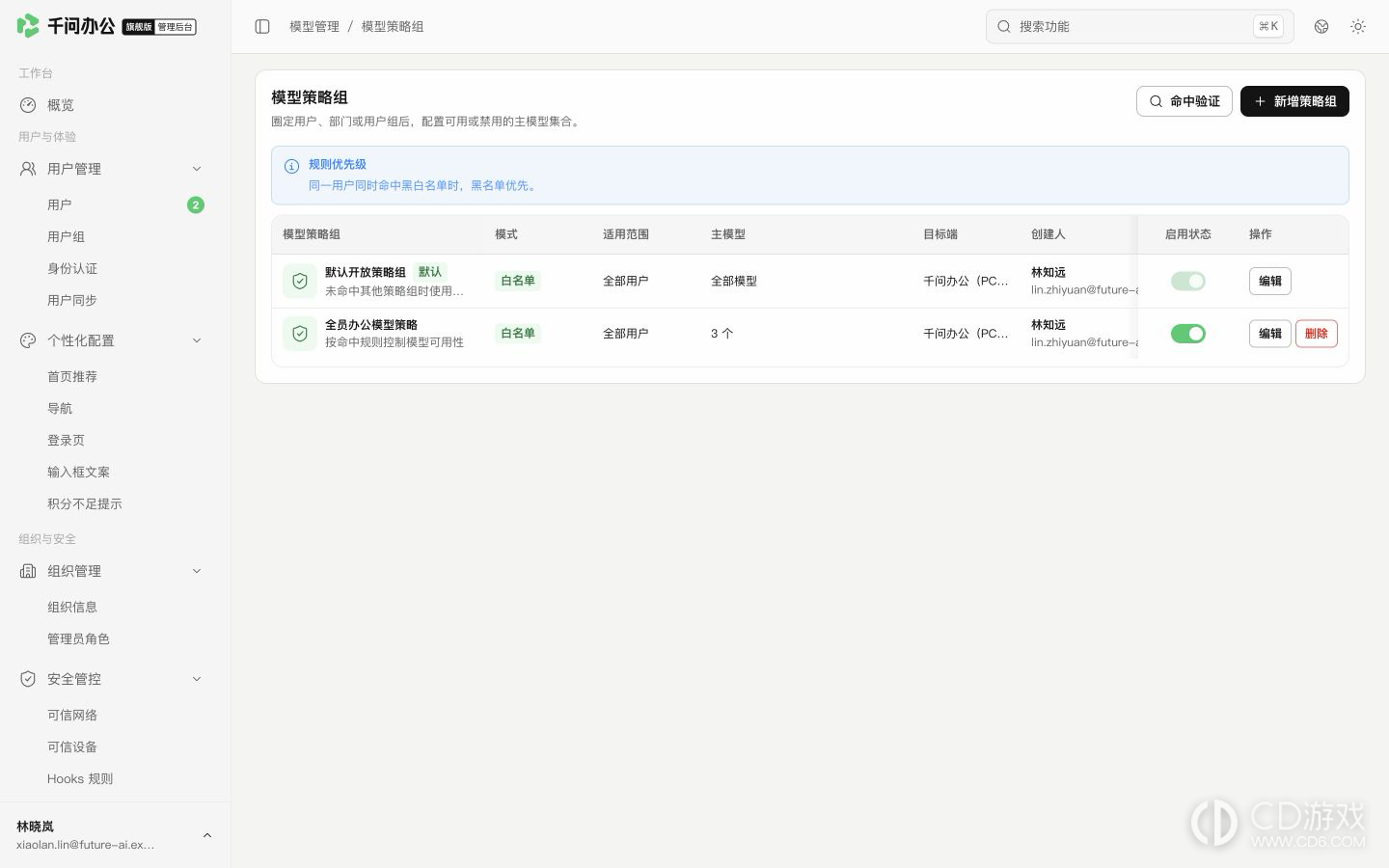Click the 模型管理 breadcrumb
This screenshot has height=868, width=1389.
click(314, 27)
